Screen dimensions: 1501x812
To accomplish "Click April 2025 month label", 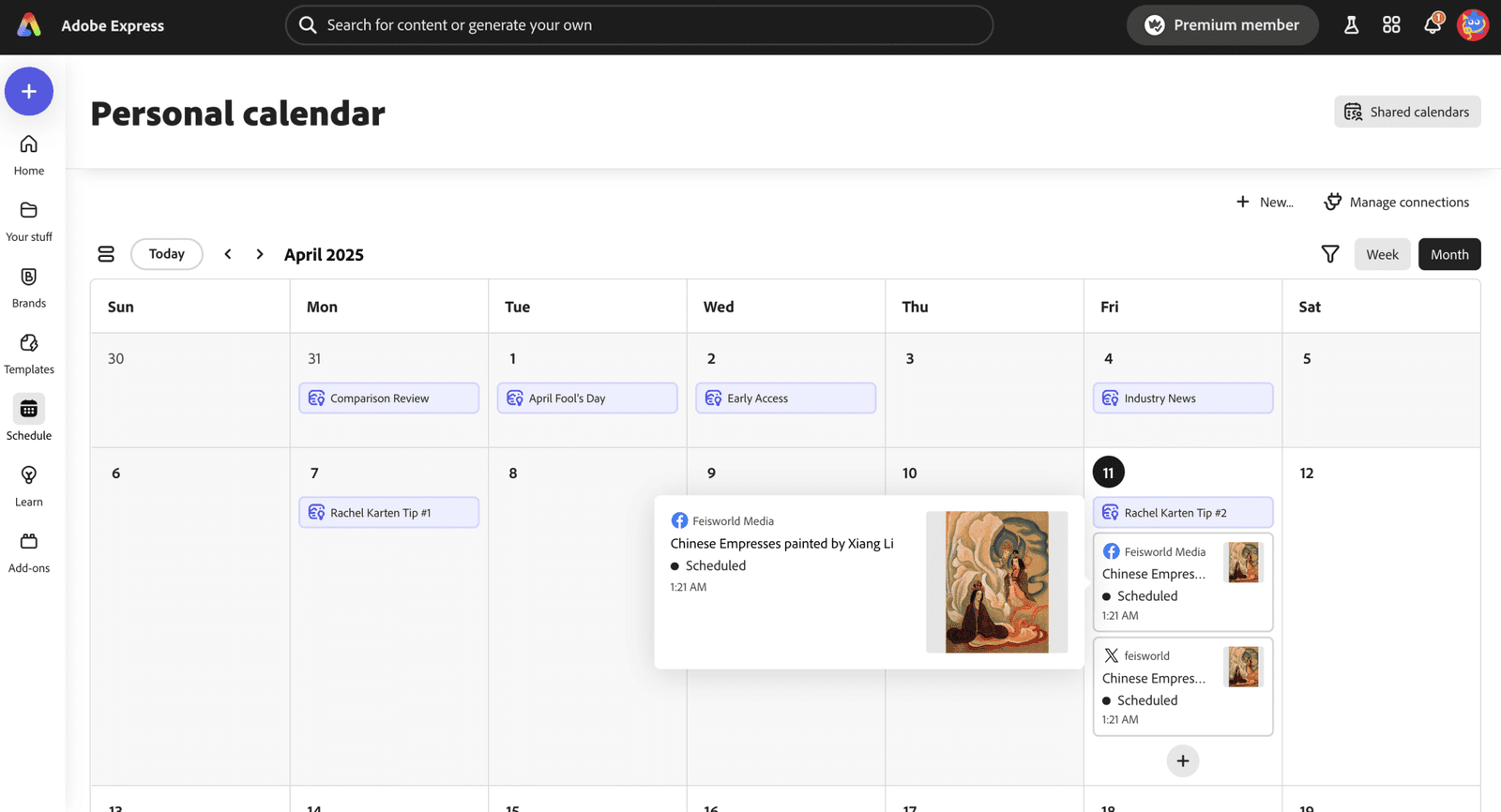I will (324, 254).
